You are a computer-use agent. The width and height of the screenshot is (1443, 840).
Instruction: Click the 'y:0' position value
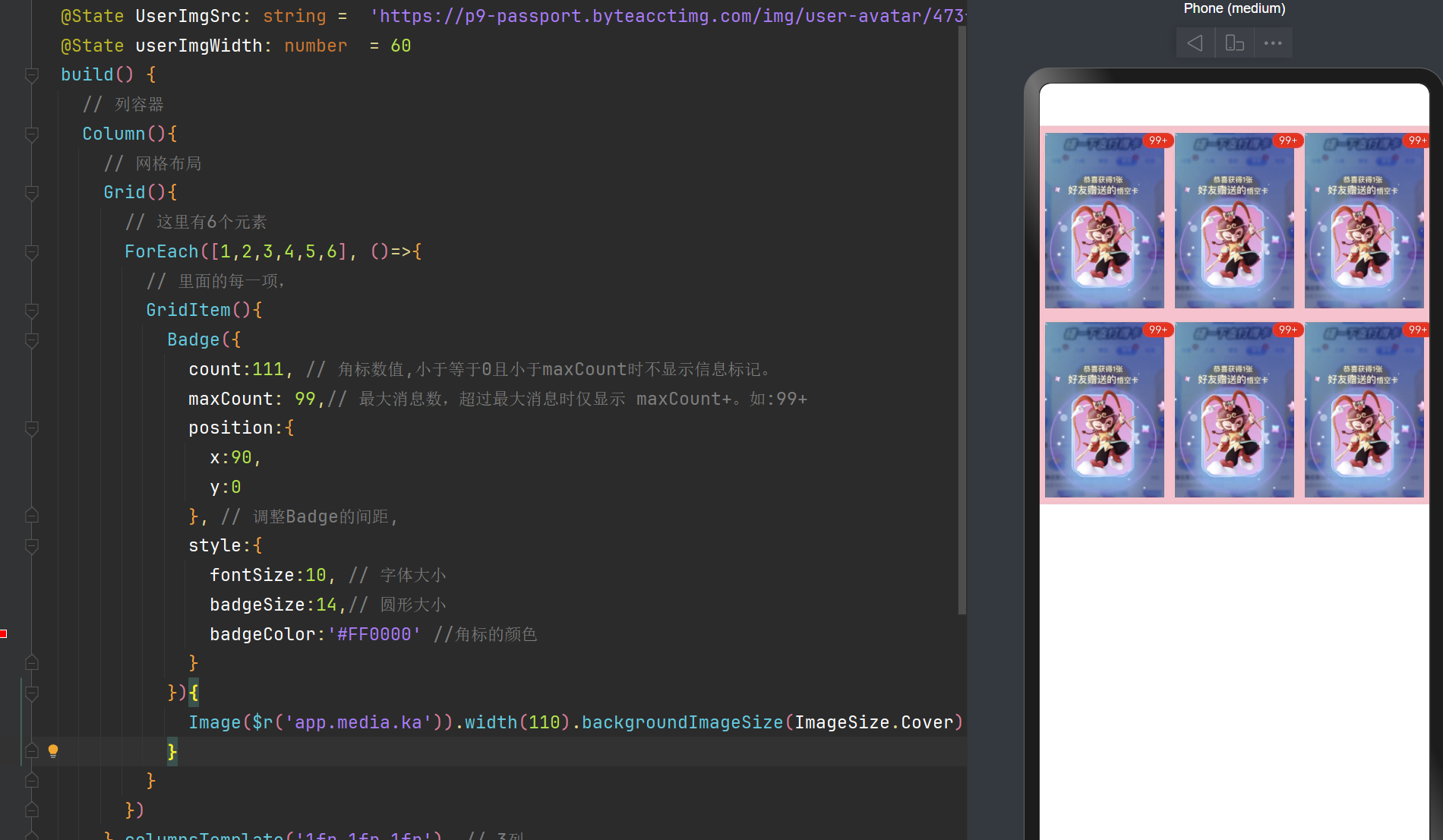tap(226, 487)
